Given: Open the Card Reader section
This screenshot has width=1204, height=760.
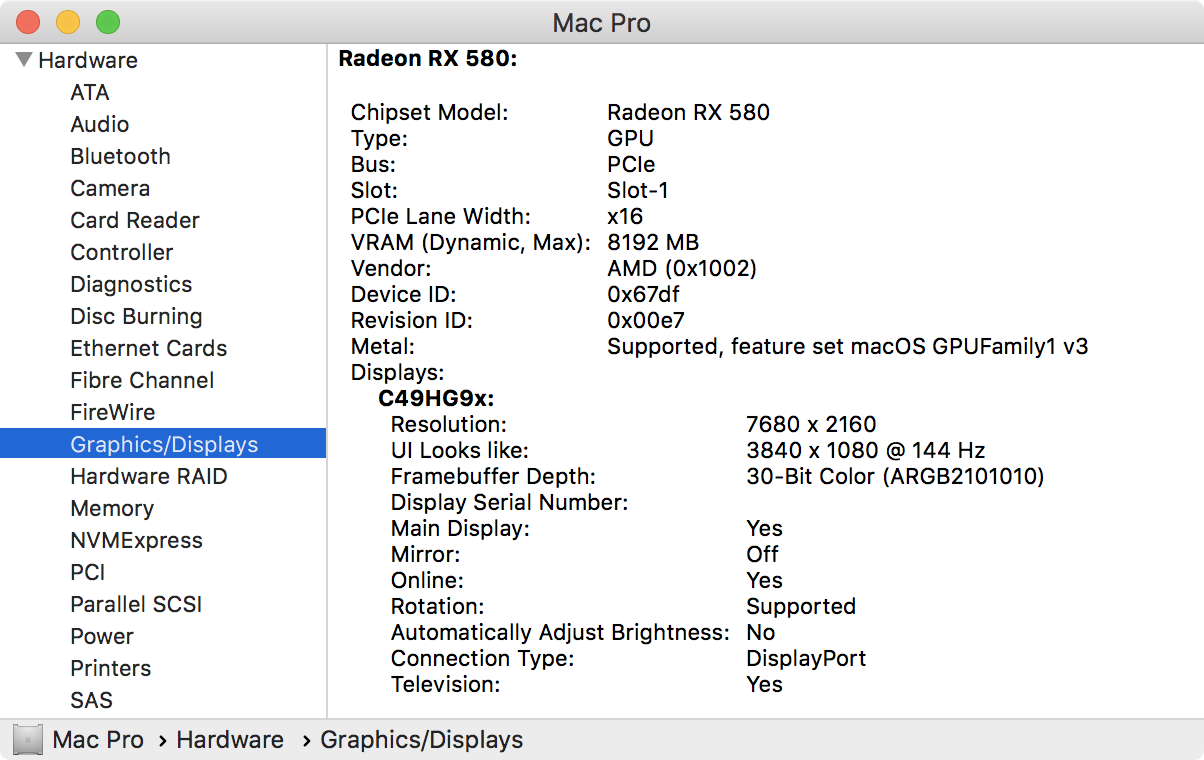Looking at the screenshot, I should tap(135, 220).
